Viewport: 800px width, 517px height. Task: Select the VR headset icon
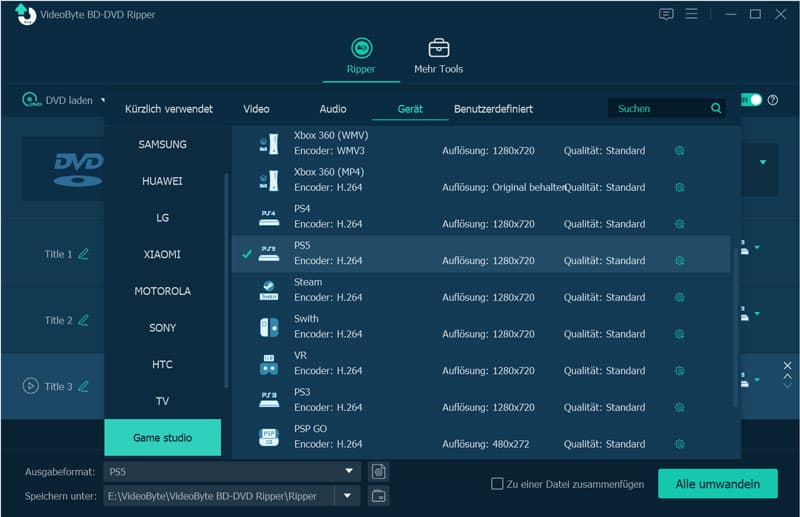tap(269, 364)
